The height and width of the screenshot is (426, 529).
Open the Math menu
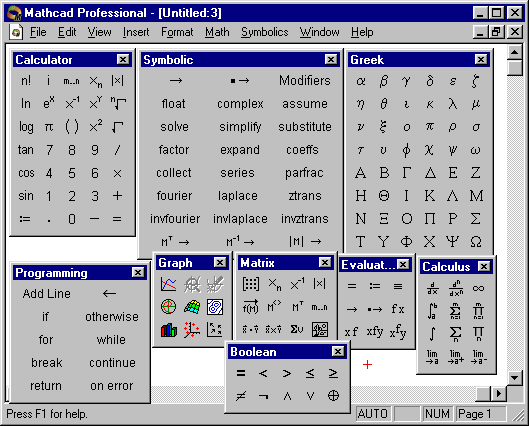pos(217,32)
